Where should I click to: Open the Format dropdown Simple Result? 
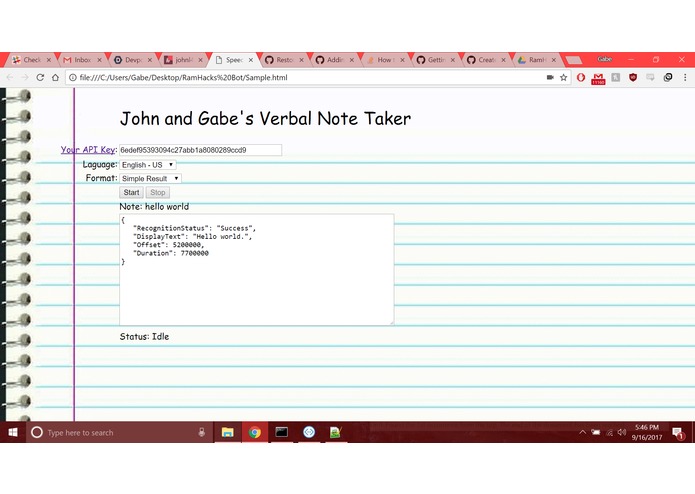coord(150,179)
